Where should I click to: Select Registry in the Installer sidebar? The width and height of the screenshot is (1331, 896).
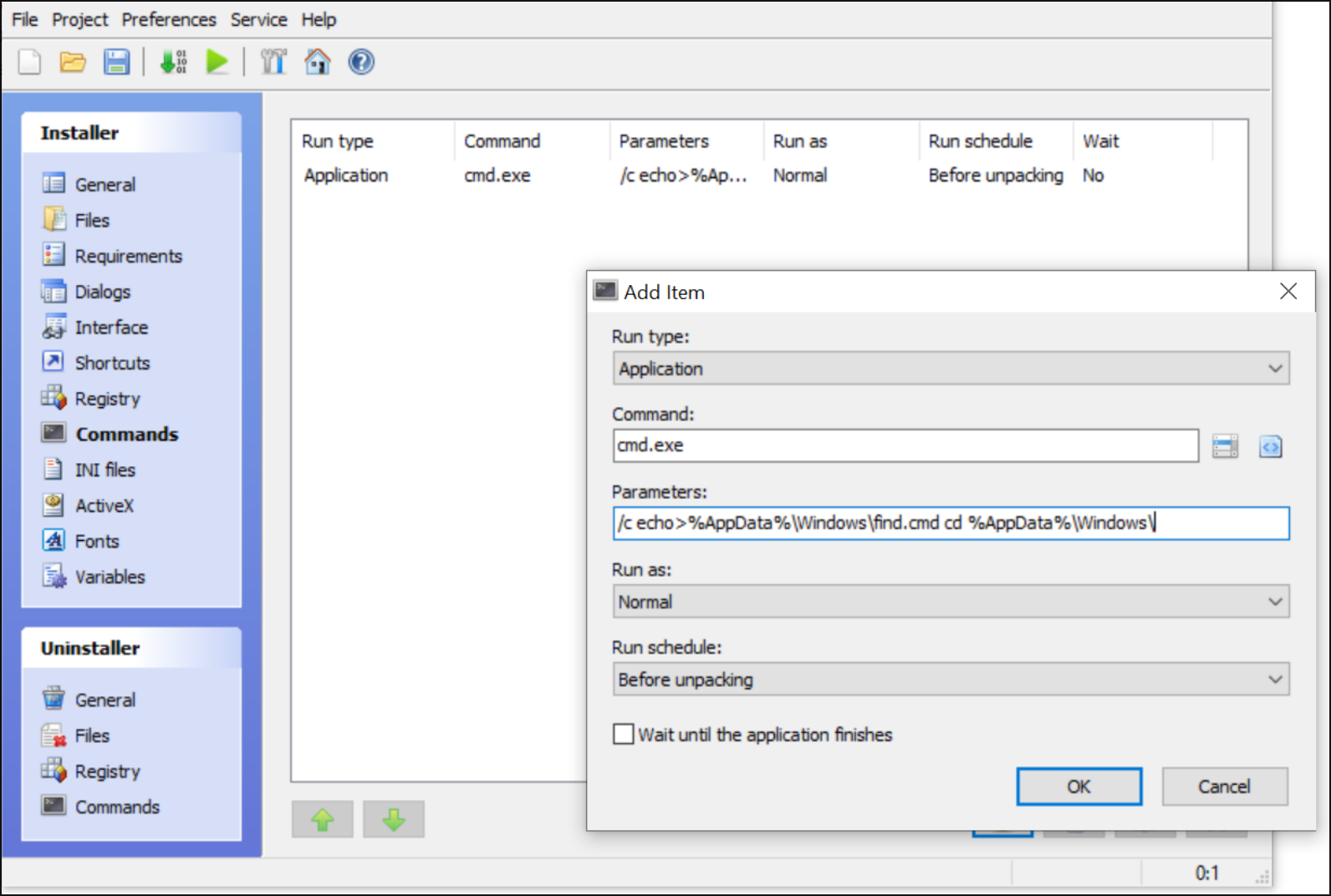[107, 399]
